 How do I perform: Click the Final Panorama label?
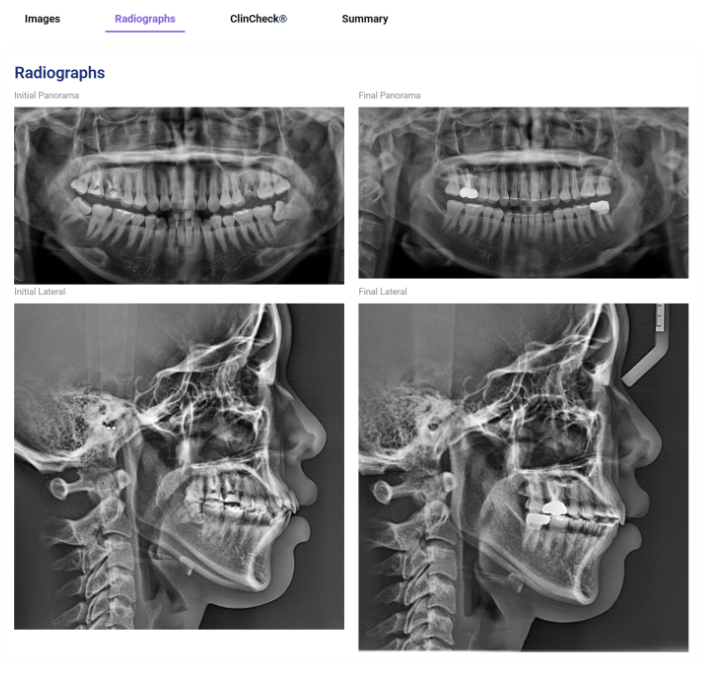[389, 95]
